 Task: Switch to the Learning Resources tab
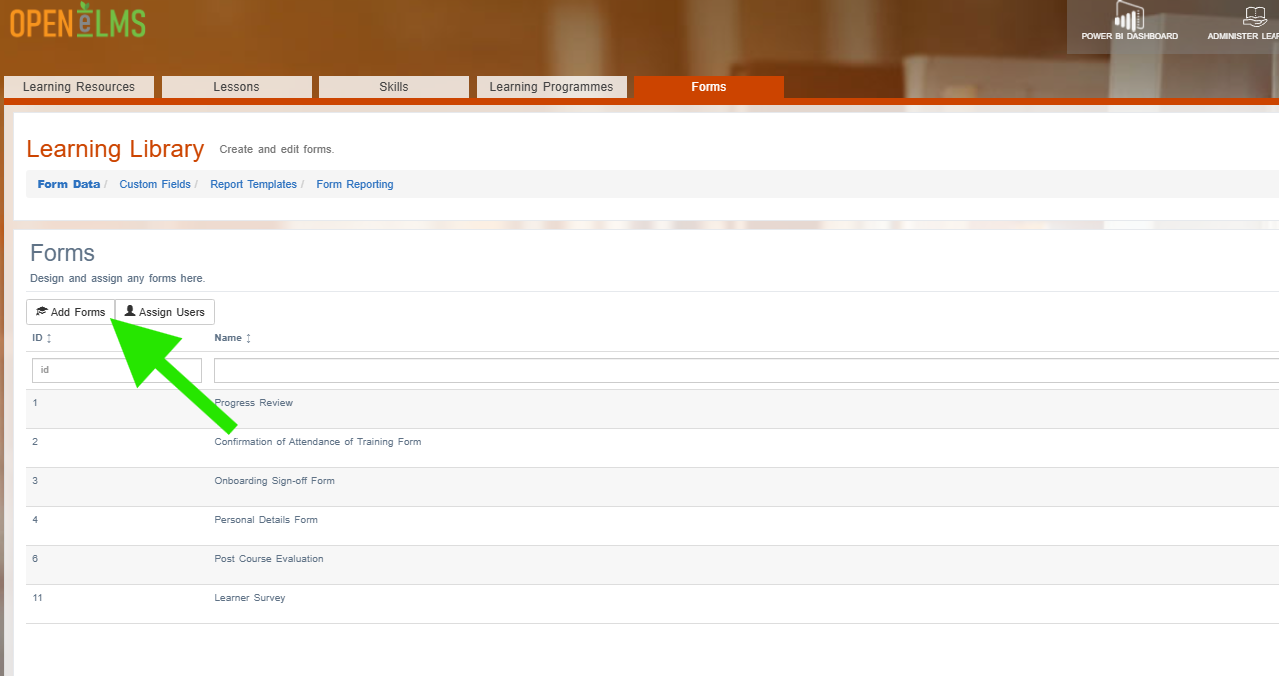79,87
